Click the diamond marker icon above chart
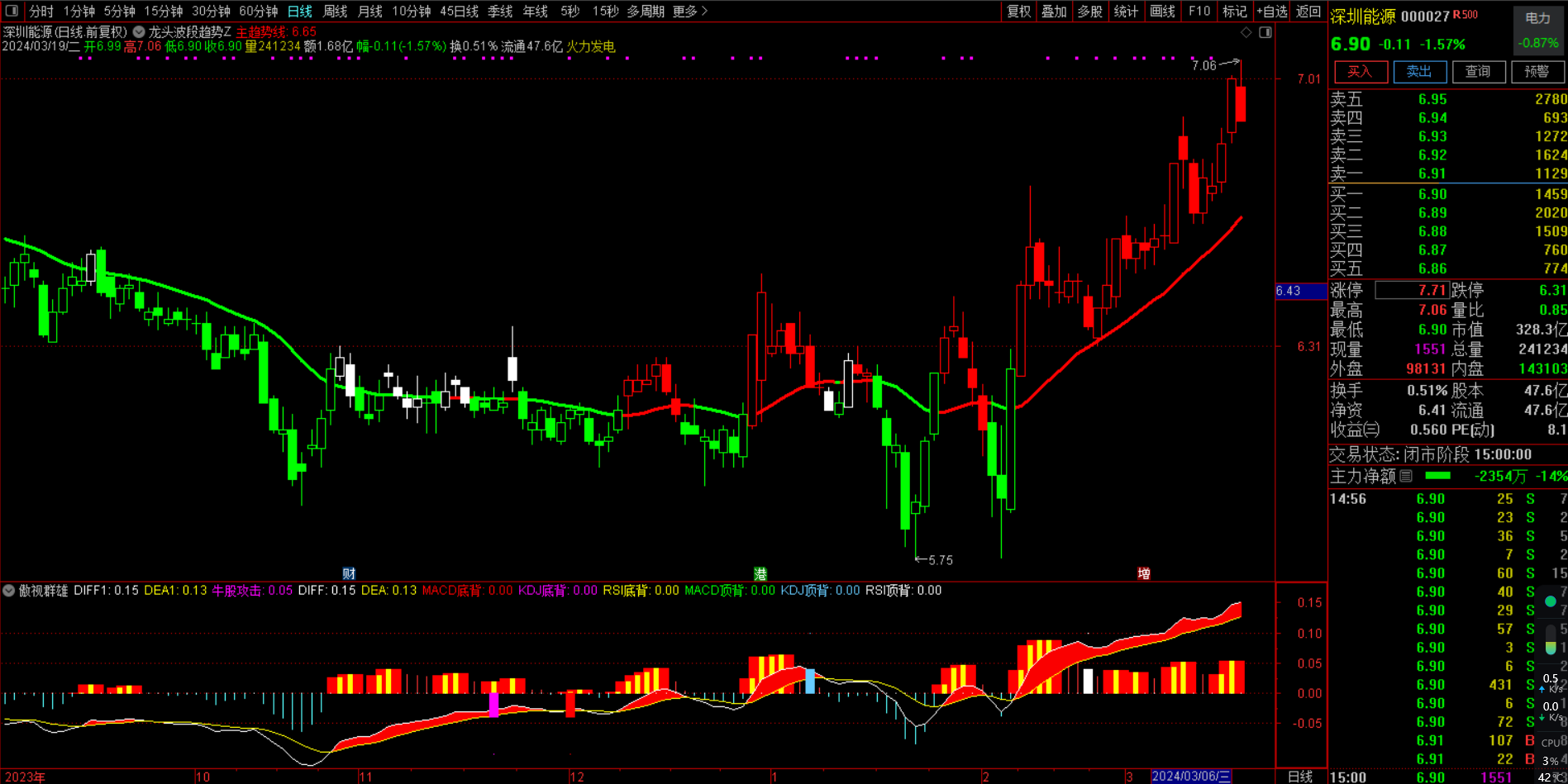 coord(1246,32)
